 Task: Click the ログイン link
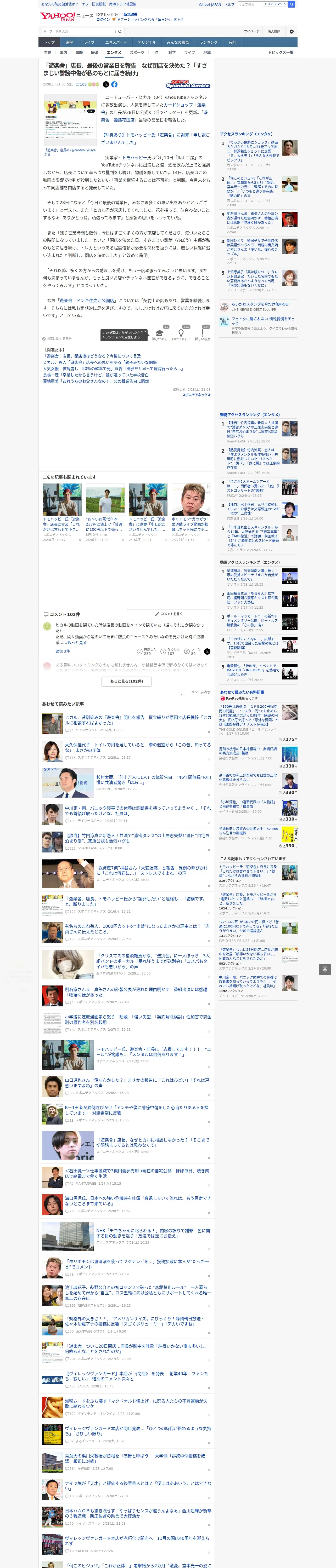(103, 20)
